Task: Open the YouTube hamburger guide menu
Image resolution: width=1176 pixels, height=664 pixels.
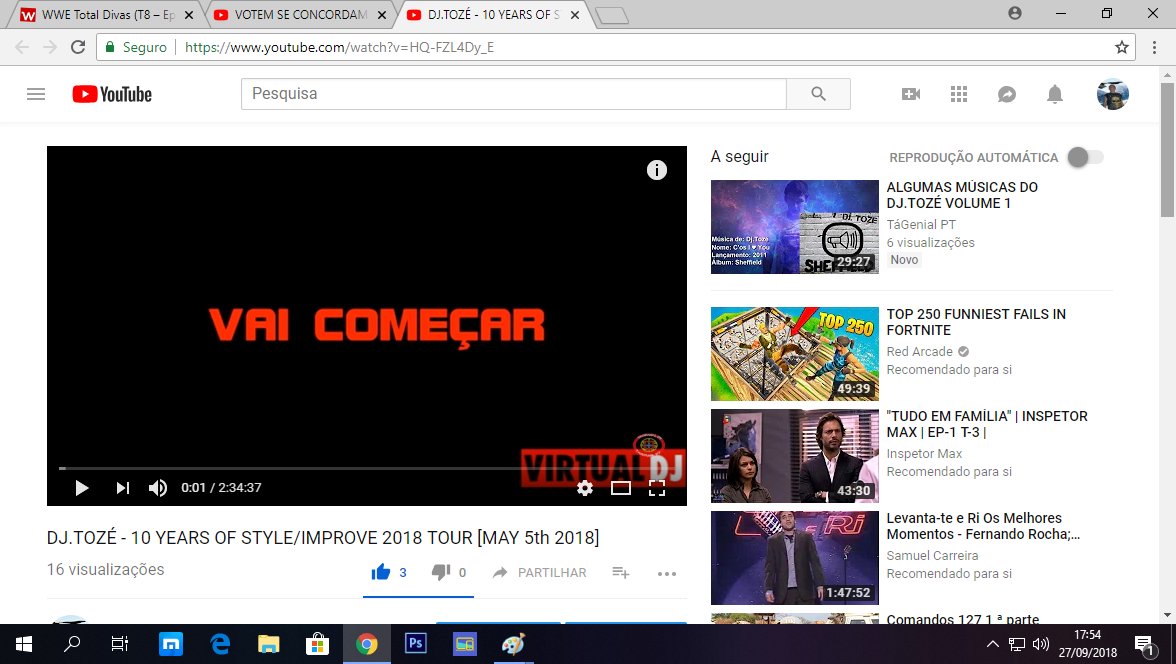Action: coord(36,94)
